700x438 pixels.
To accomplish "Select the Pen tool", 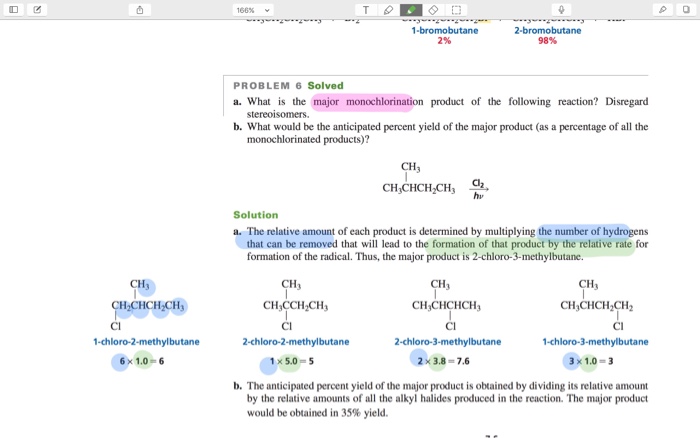I will [388, 9].
